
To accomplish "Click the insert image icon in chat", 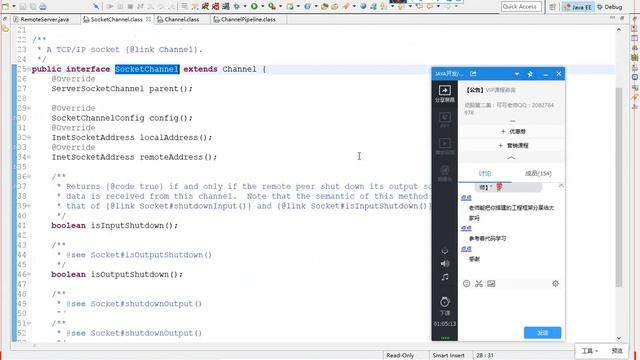I will [x=491, y=284].
